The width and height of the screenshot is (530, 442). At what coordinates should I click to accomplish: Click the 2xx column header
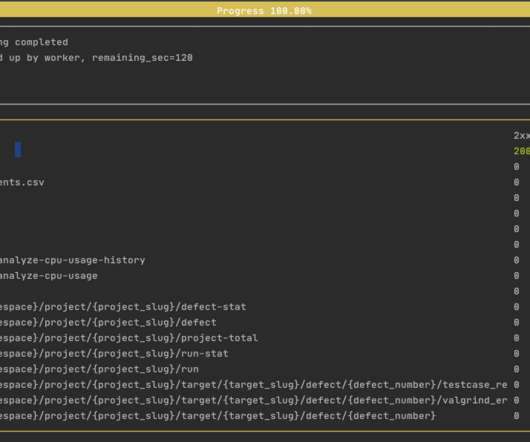pyautogui.click(x=521, y=136)
